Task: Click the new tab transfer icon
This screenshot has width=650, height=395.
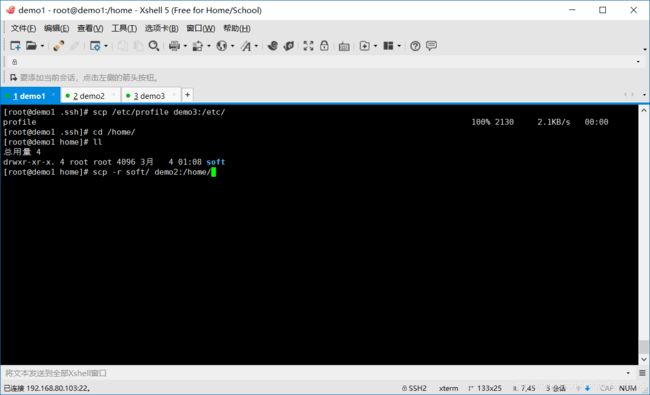Action: point(364,46)
